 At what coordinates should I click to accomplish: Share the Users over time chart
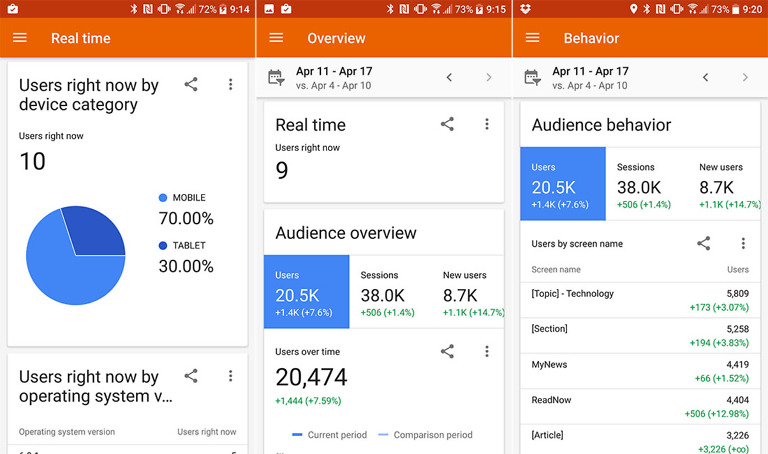pyautogui.click(x=447, y=351)
